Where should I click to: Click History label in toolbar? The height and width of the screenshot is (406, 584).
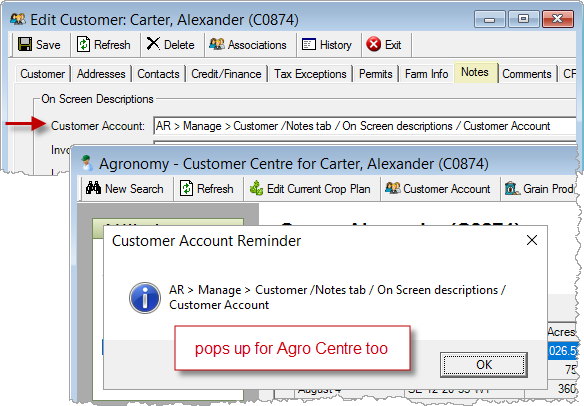click(336, 45)
